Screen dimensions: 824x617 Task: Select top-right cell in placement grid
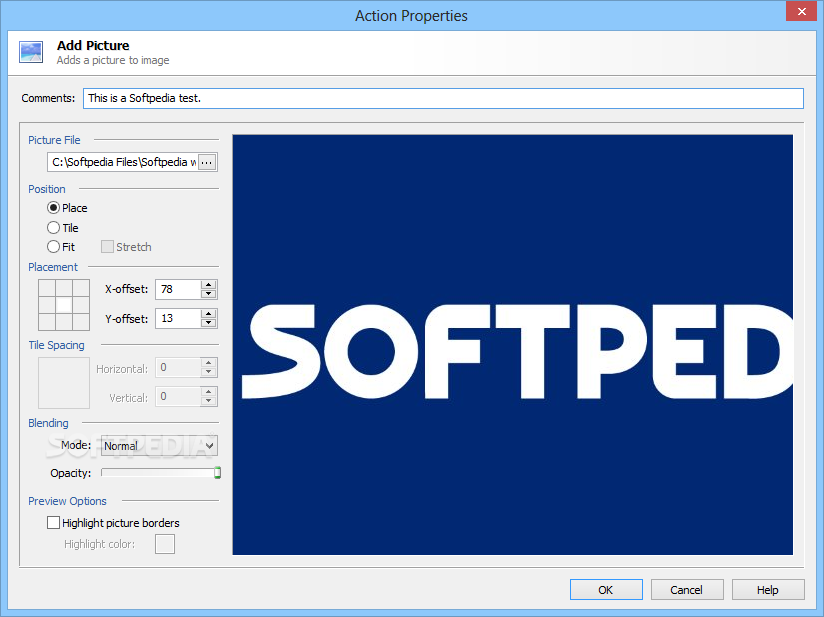(81, 288)
